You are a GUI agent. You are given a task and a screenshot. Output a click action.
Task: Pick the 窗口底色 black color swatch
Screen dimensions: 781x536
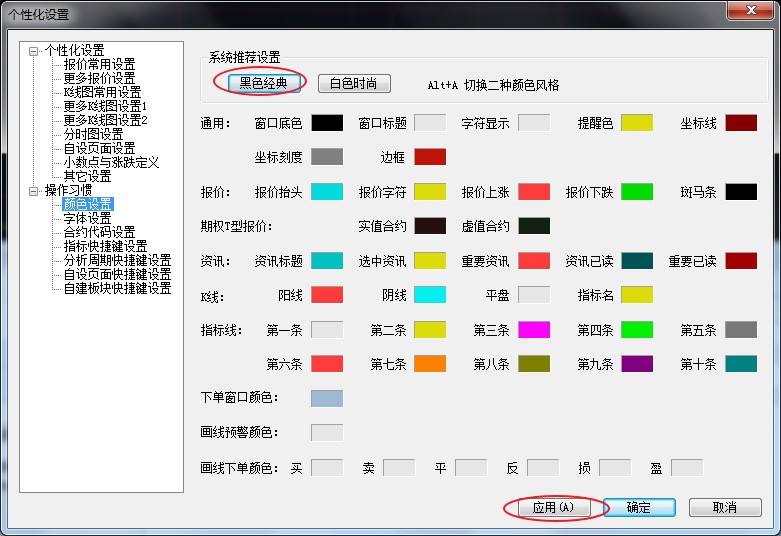point(327,123)
